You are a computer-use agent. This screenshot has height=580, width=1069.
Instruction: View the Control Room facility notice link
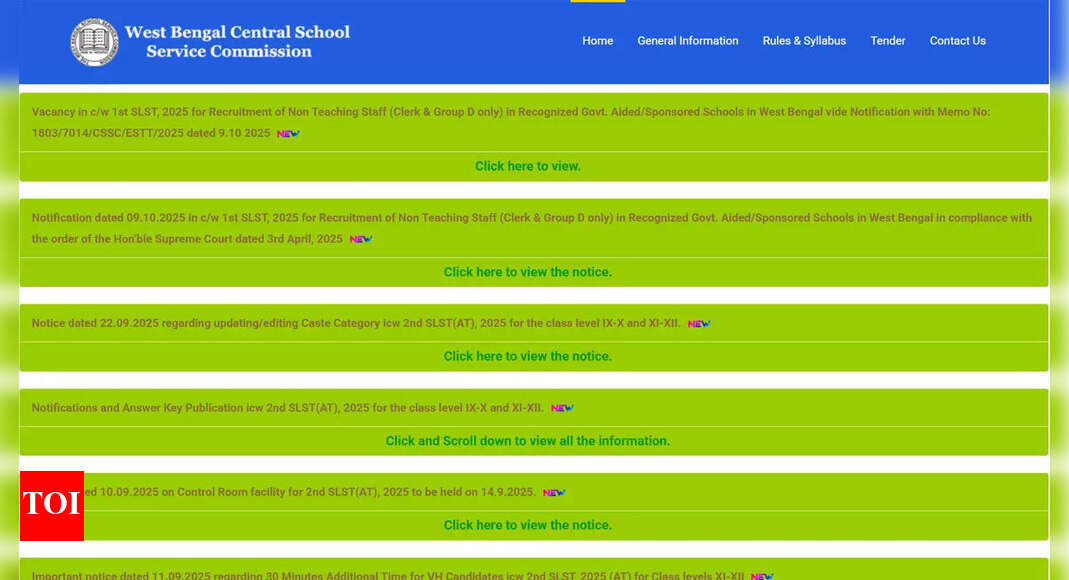pyautogui.click(x=528, y=525)
